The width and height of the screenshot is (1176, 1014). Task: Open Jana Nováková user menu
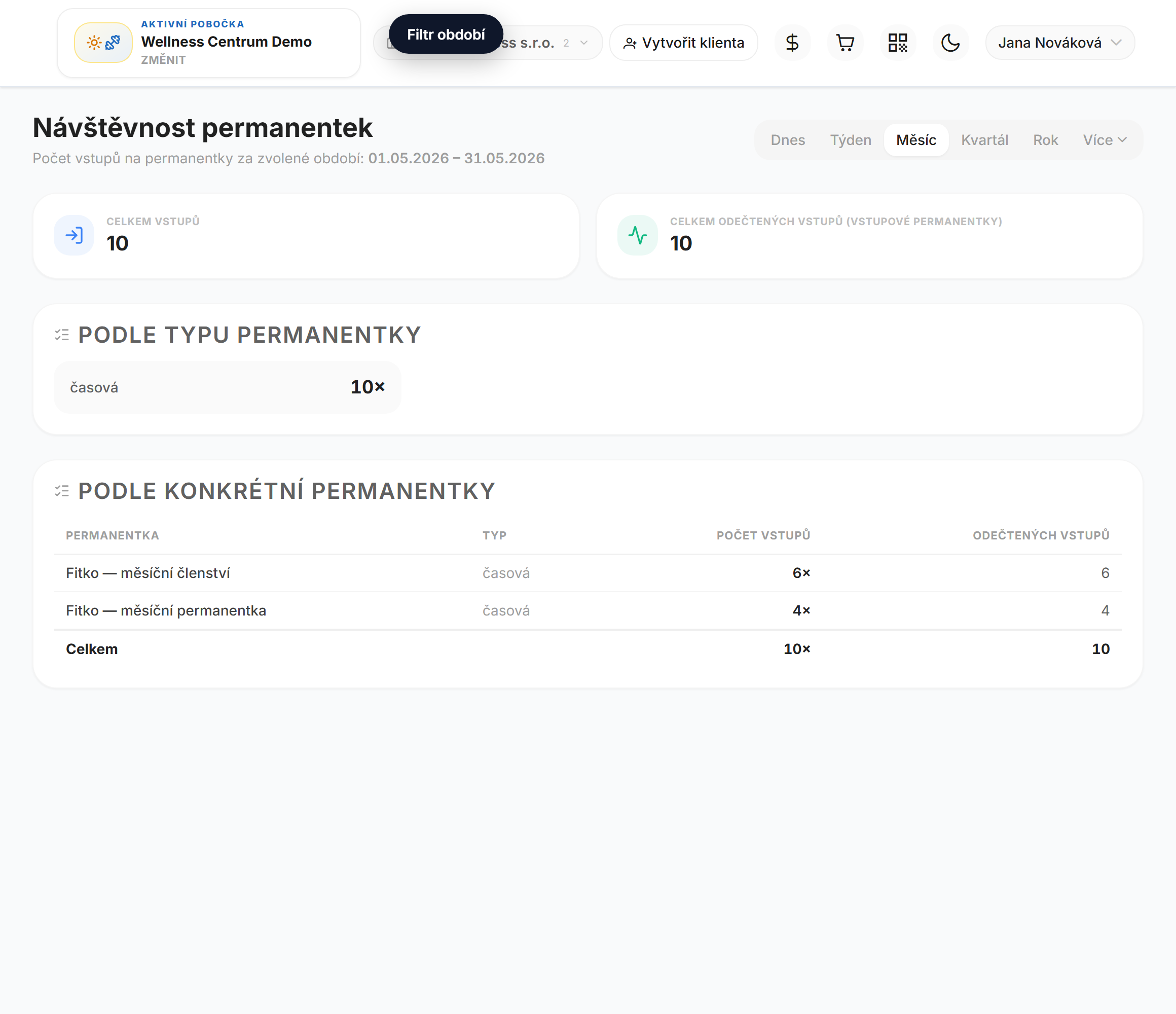tap(1059, 43)
